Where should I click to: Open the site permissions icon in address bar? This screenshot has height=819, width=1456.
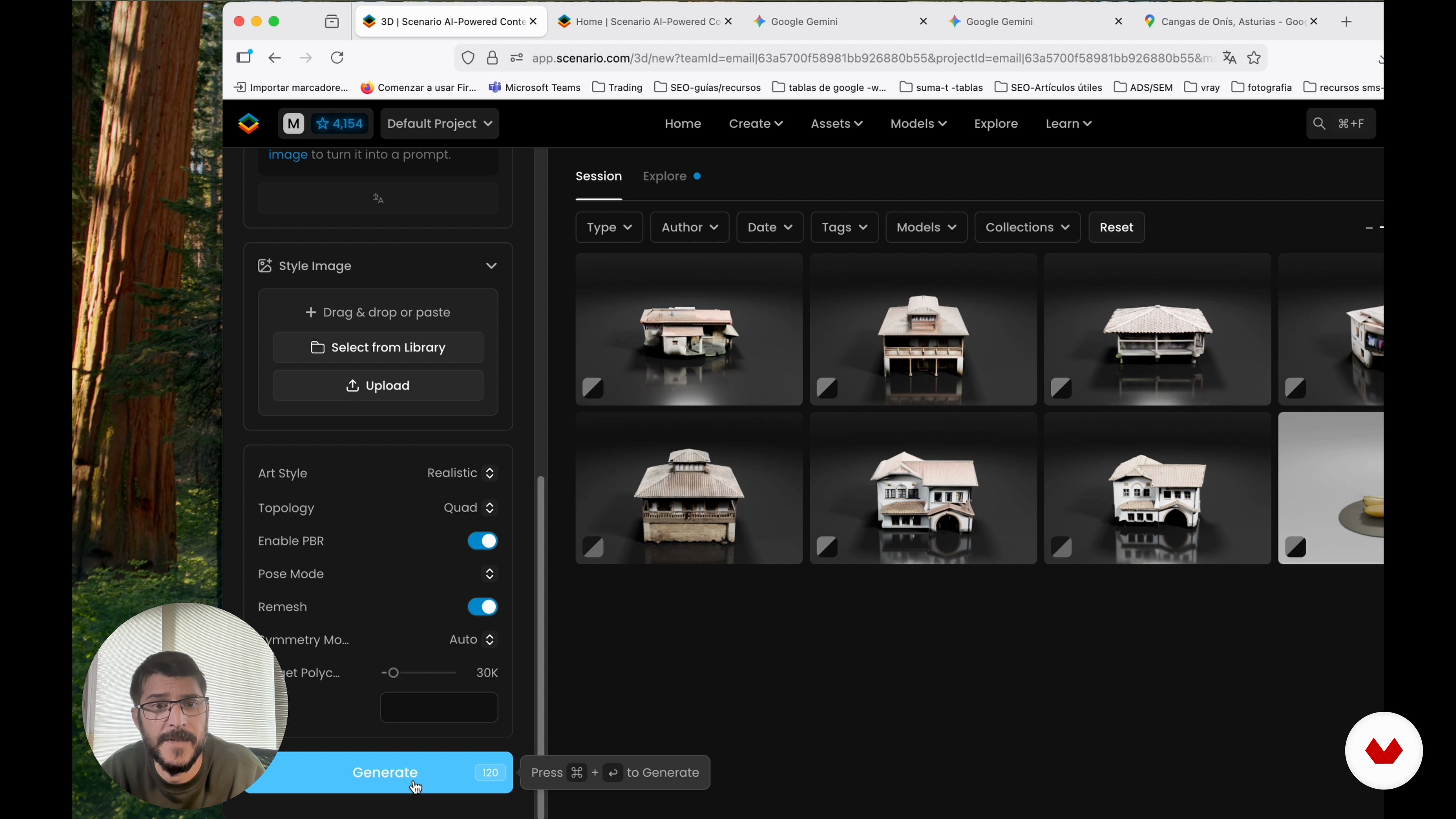[516, 58]
